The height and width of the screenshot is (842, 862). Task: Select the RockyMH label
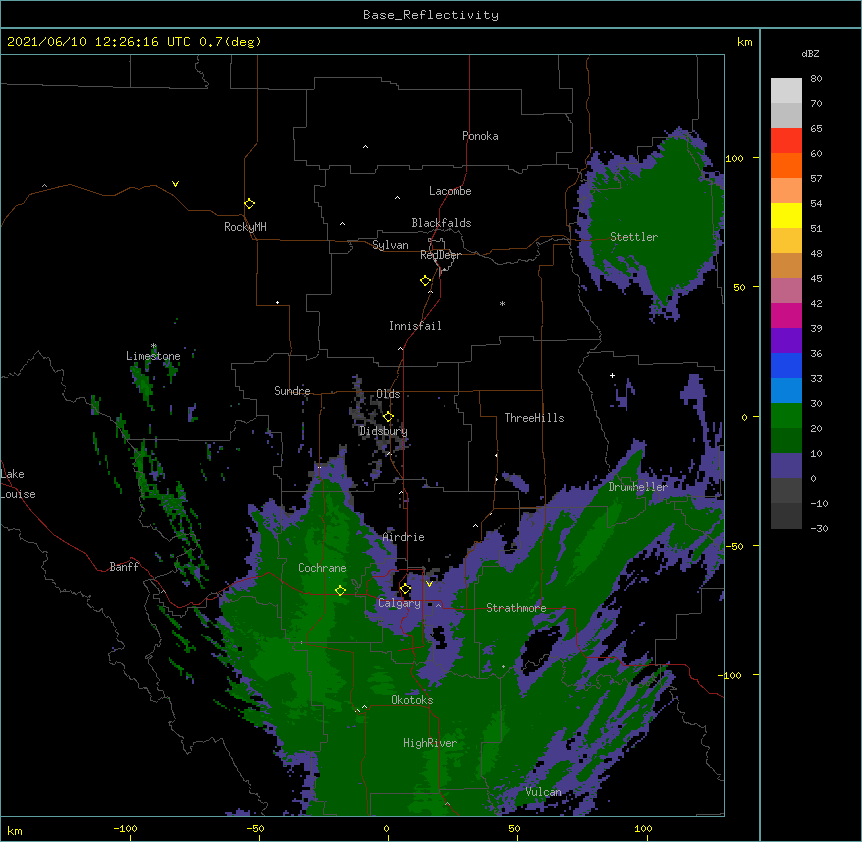(x=245, y=227)
